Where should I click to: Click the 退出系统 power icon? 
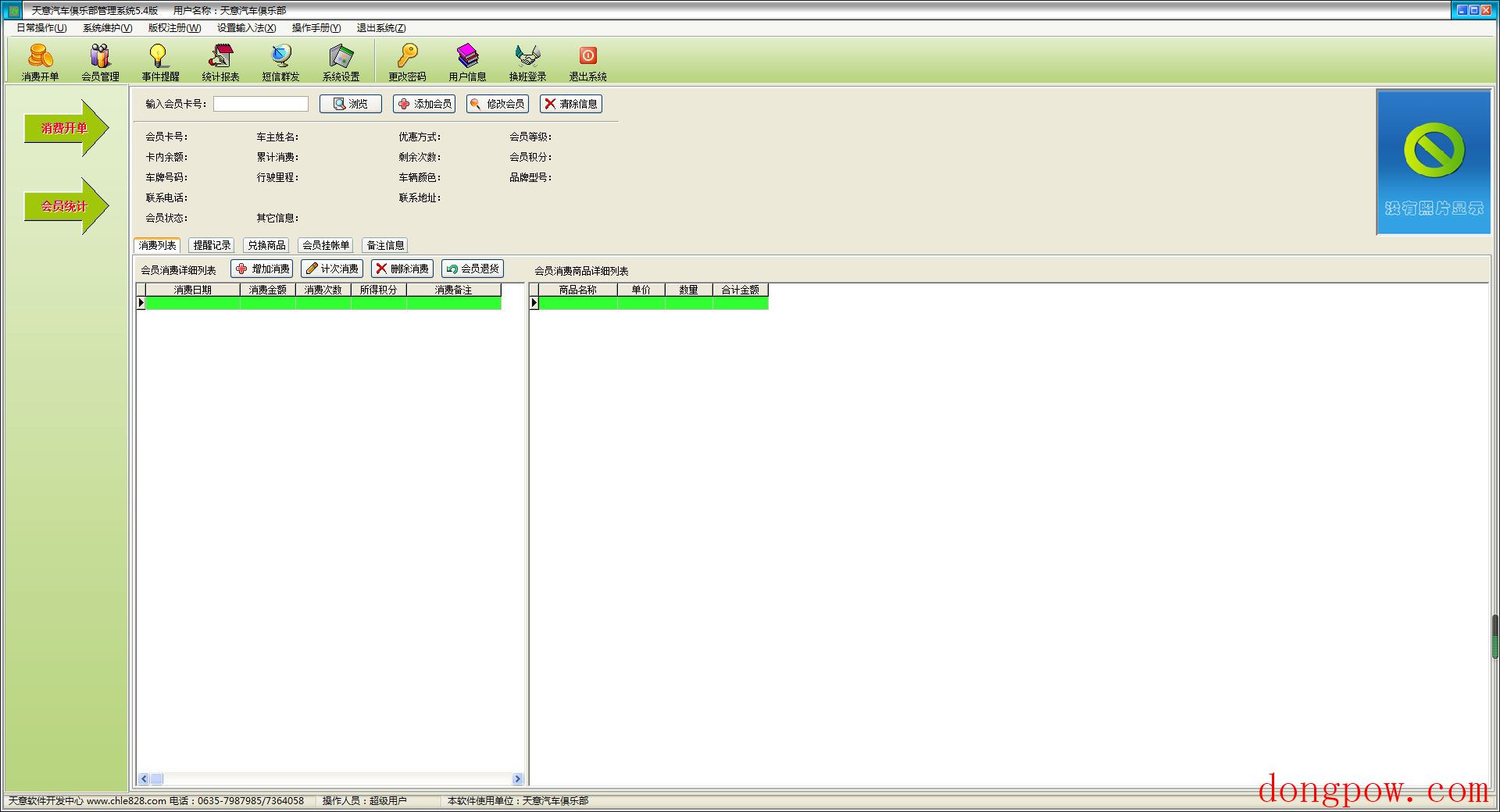click(587, 62)
